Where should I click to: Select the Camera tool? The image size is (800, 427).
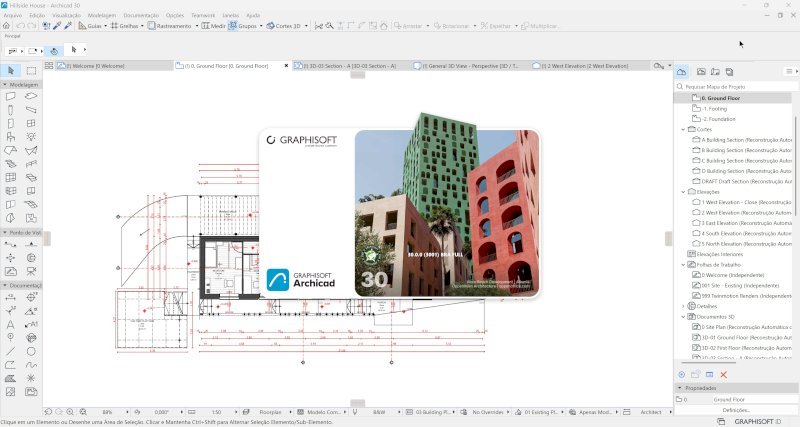31,271
